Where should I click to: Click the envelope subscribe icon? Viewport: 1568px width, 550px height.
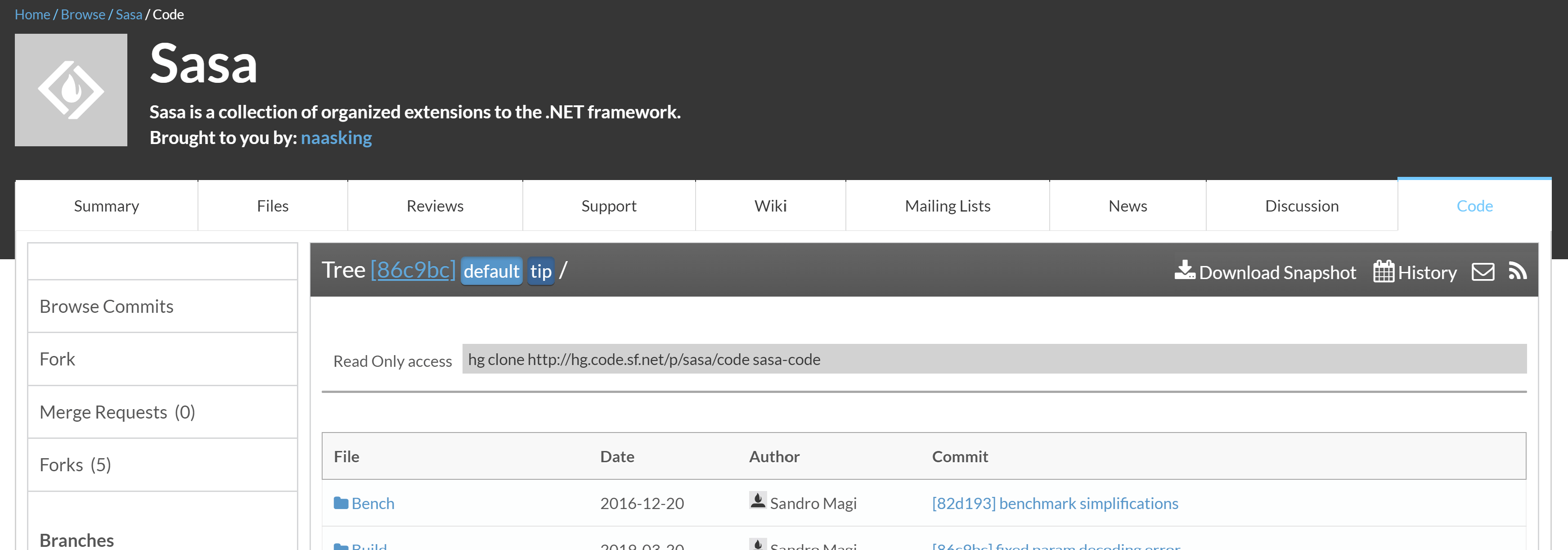coord(1482,272)
